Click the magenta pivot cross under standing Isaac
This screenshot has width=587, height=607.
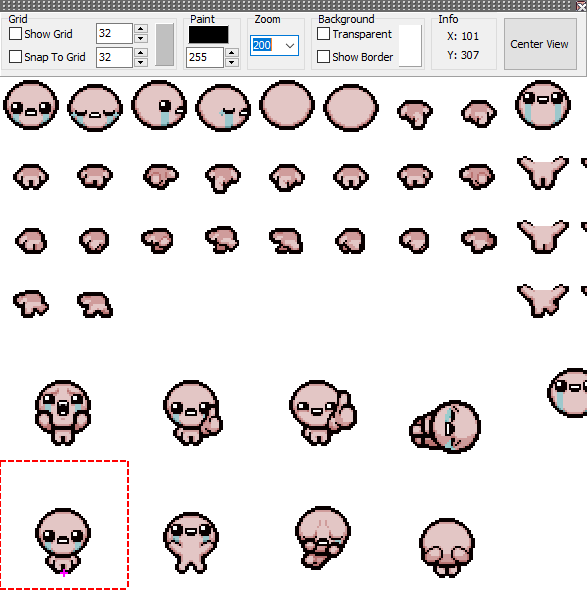(64, 573)
